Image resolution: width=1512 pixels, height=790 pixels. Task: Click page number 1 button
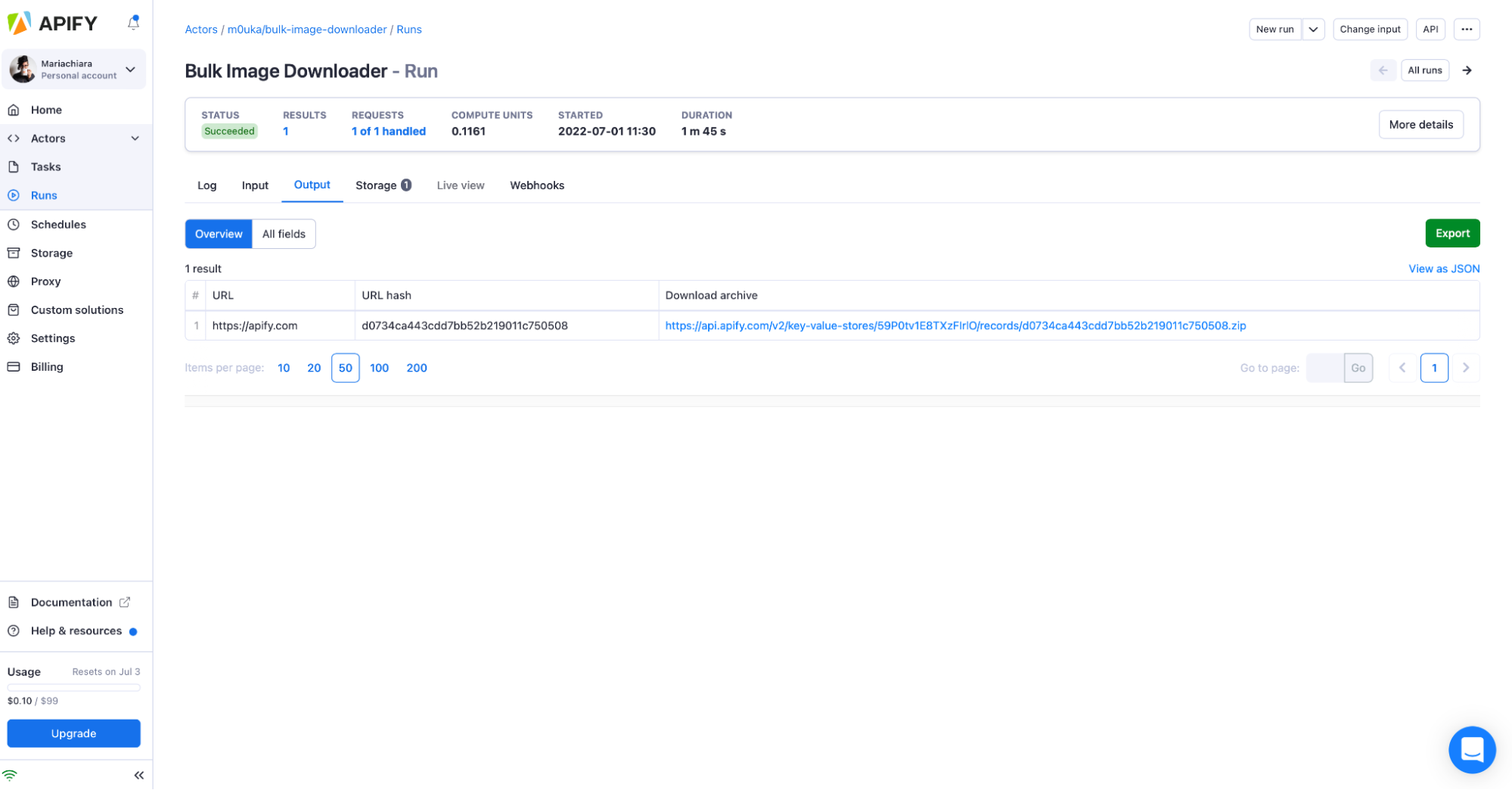tap(1434, 369)
